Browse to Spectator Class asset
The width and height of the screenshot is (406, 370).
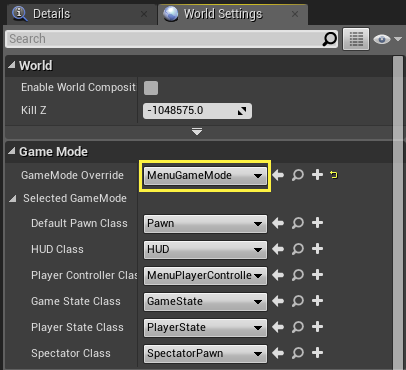click(x=298, y=353)
